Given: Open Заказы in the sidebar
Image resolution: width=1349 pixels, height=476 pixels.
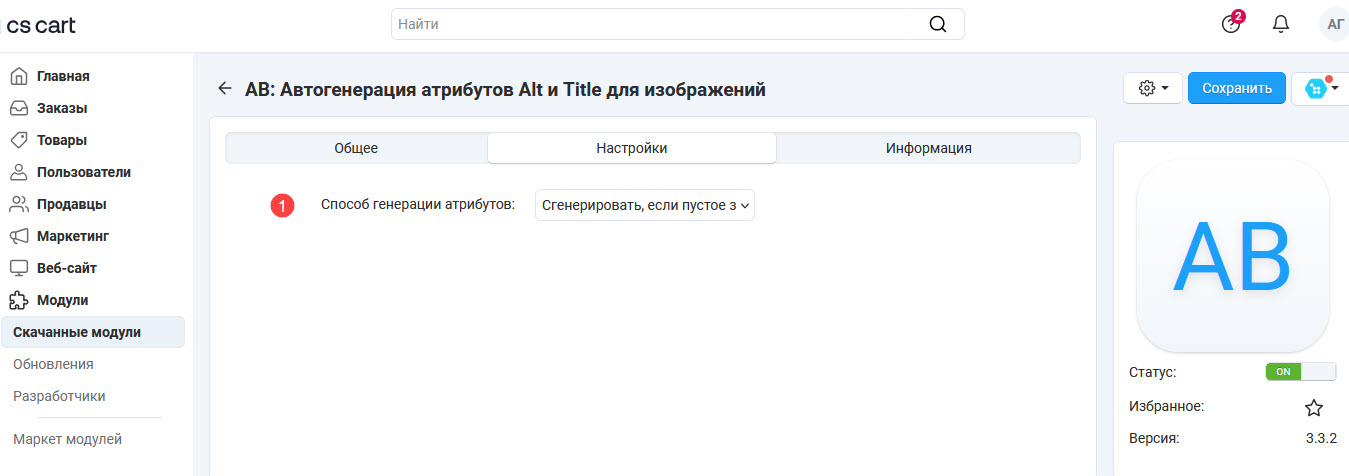Looking at the screenshot, I should pyautogui.click(x=62, y=108).
